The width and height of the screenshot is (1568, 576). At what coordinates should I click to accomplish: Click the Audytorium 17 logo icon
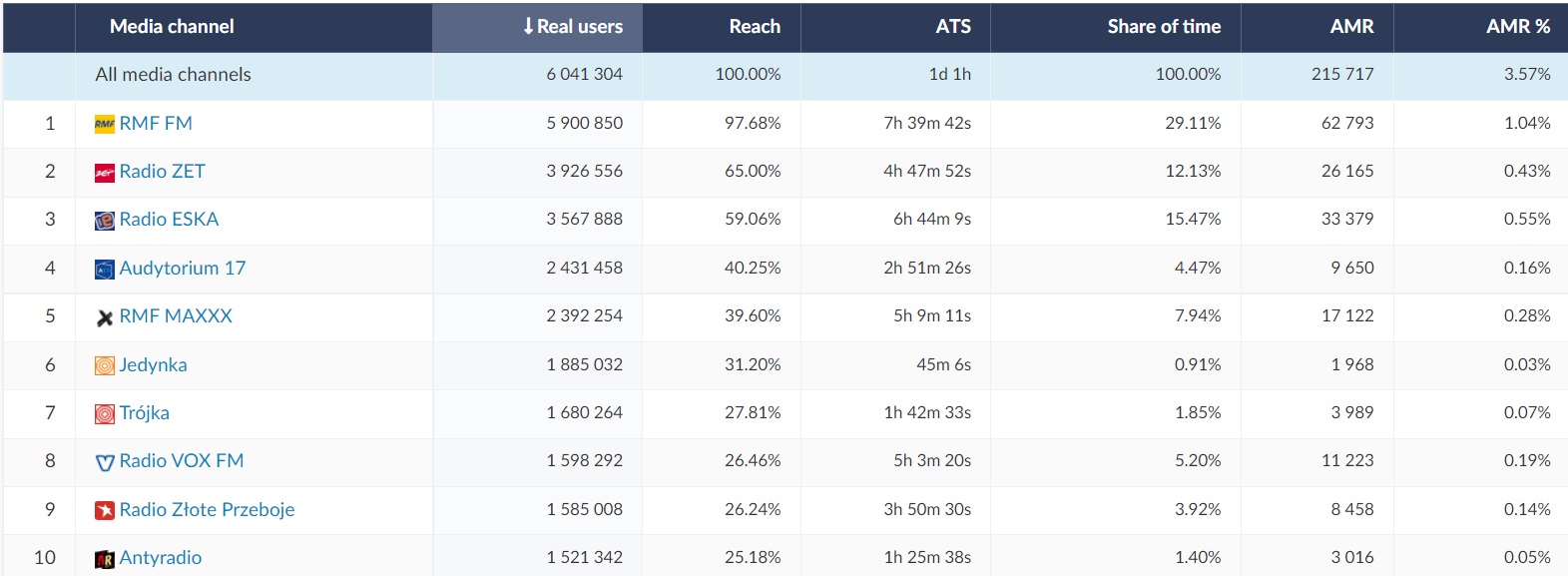click(104, 270)
